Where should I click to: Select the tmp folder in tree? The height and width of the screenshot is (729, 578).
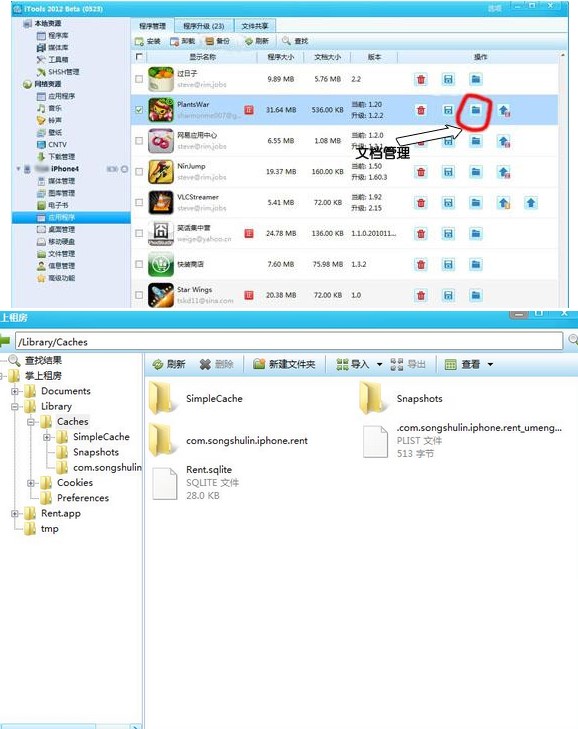point(41,529)
